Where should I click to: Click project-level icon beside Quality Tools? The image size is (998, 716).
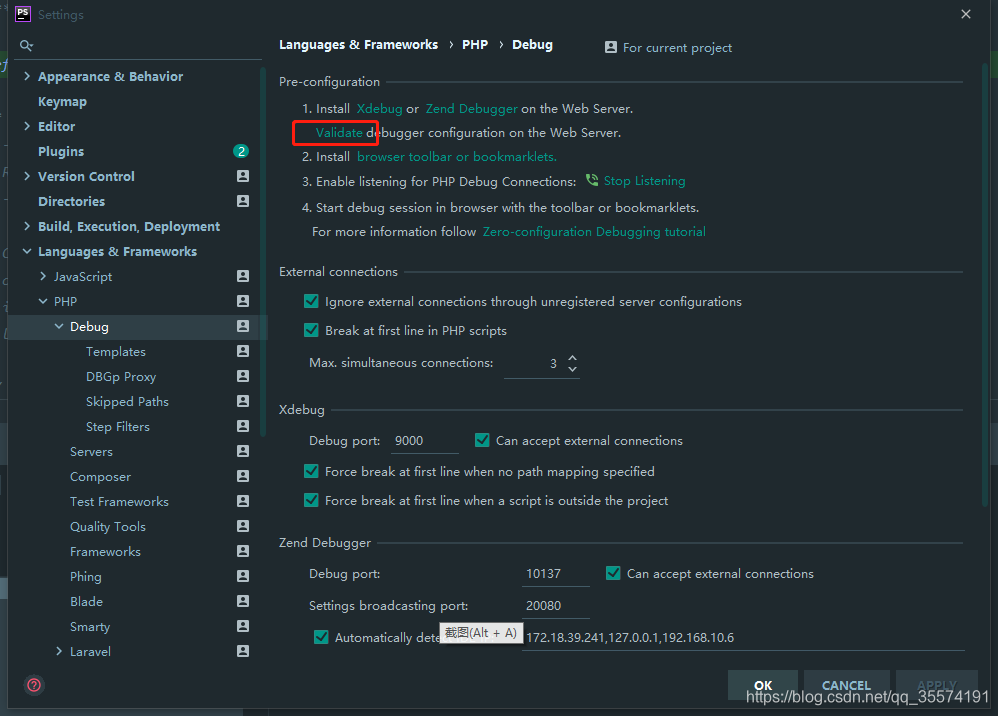[243, 526]
